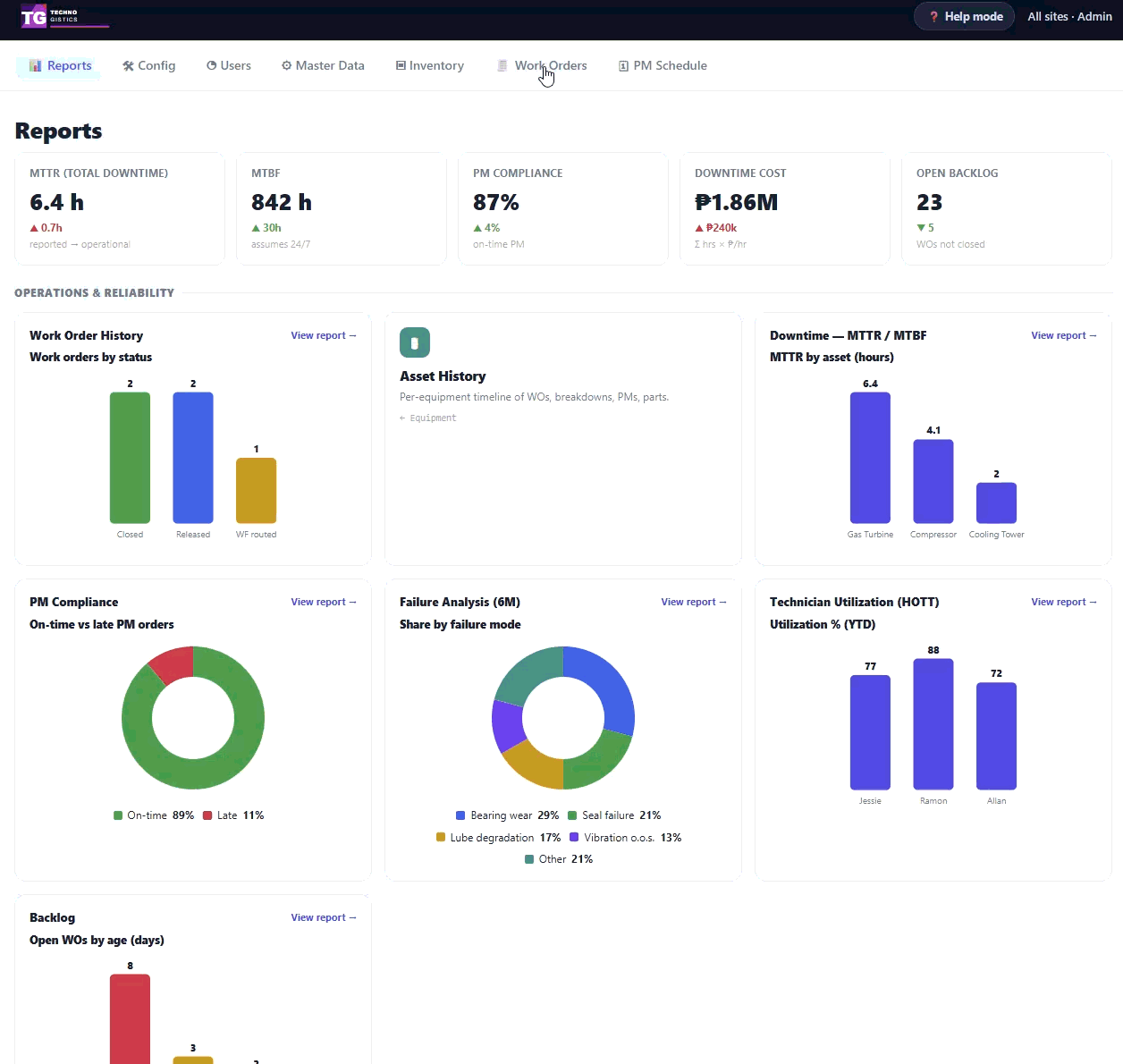Switch to the PM Schedule tab
This screenshot has width=1123, height=1064.
(663, 66)
